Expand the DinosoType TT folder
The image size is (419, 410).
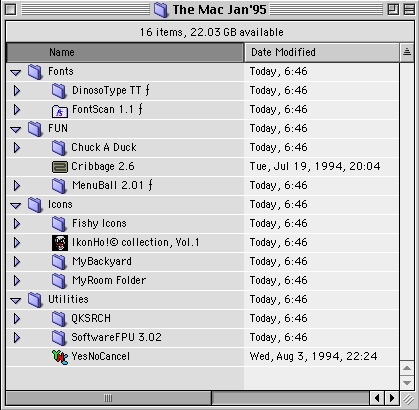(x=17, y=91)
